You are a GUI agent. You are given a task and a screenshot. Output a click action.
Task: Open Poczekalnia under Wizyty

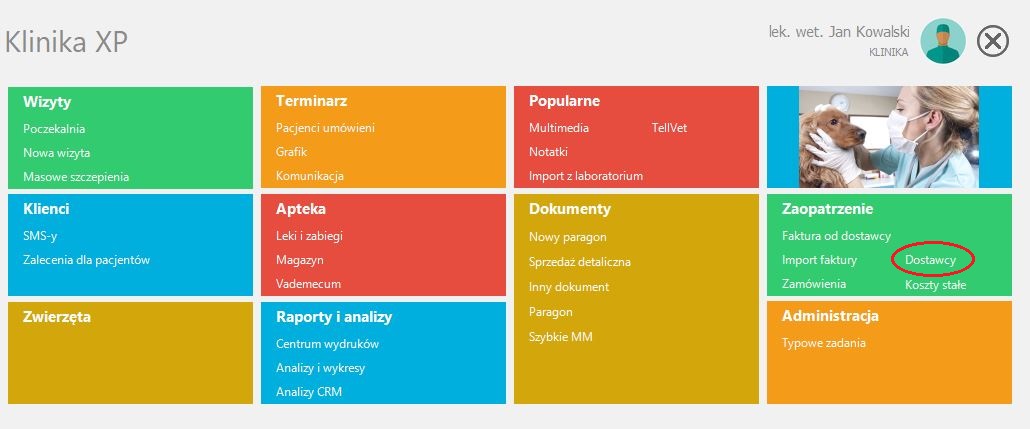54,129
